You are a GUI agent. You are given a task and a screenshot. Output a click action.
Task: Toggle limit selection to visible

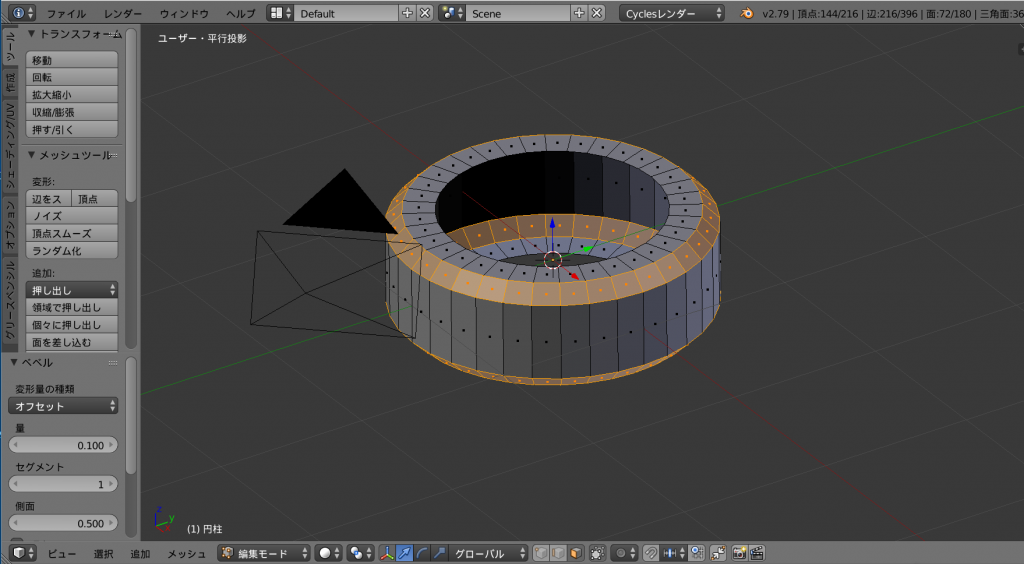coord(598,553)
